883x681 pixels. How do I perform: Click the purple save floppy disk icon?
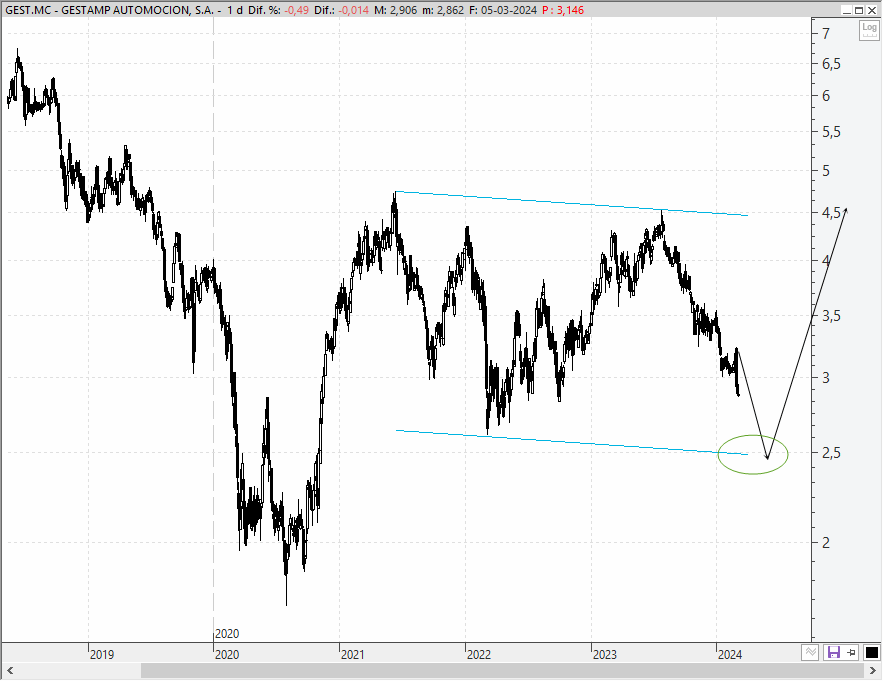tap(832, 652)
